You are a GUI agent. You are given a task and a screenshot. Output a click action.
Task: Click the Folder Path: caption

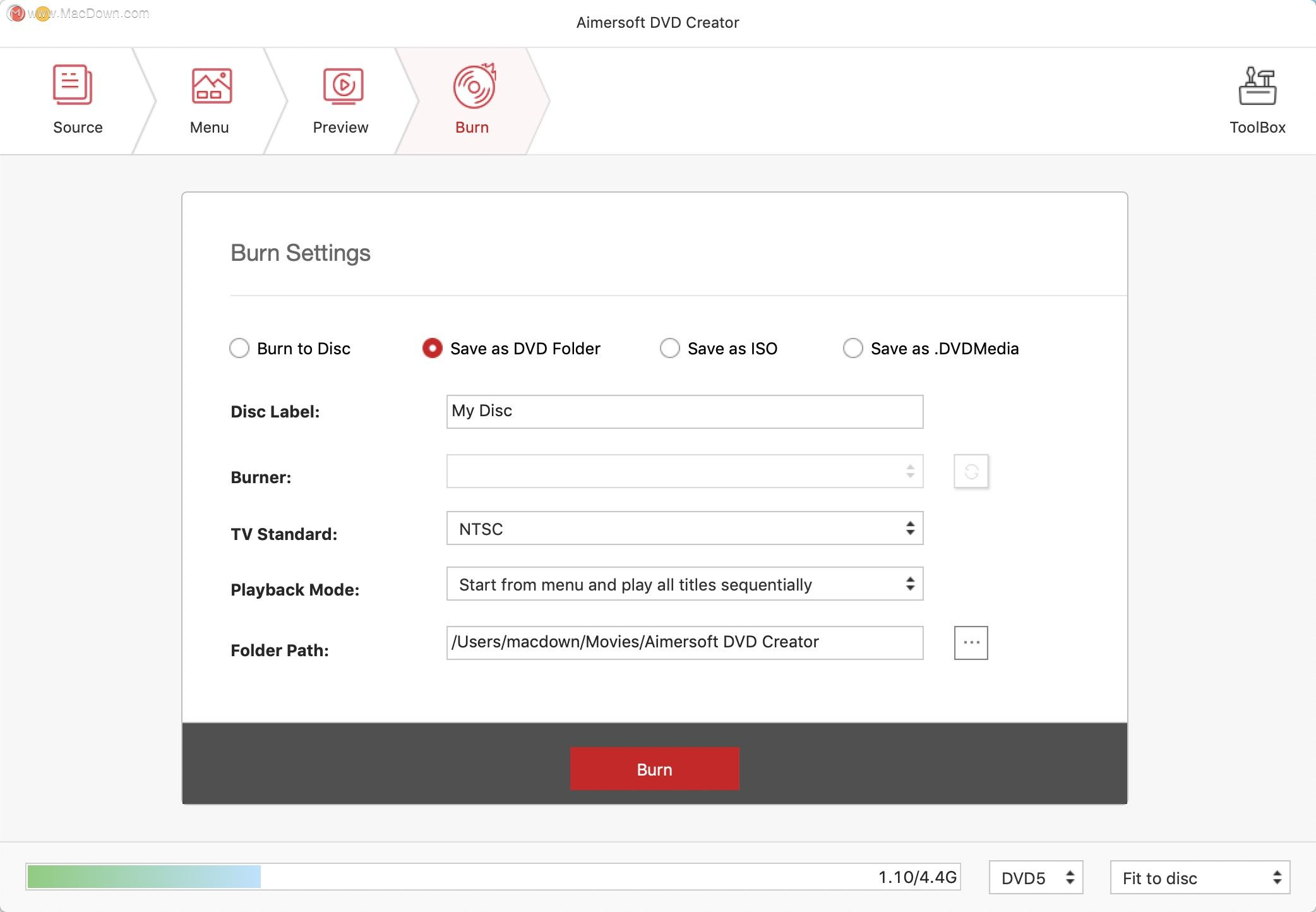(280, 651)
